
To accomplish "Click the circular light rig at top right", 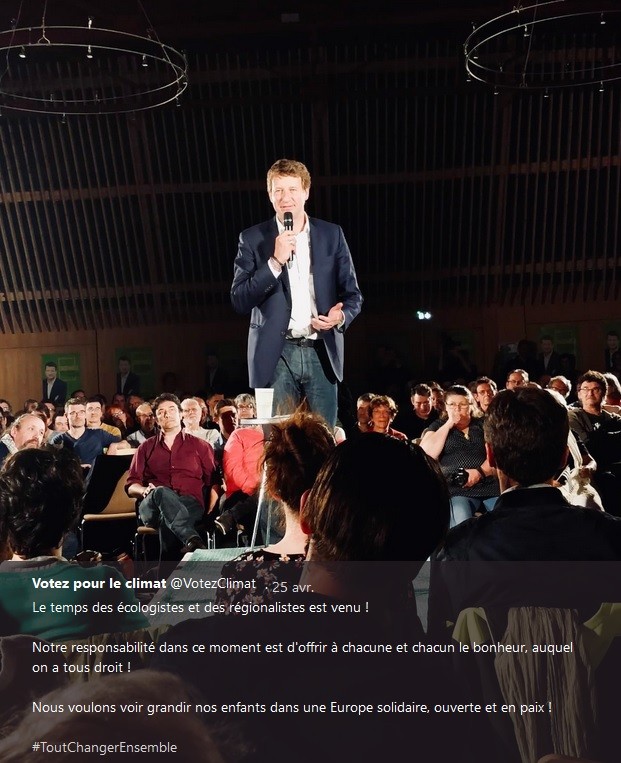I will coord(543,48).
